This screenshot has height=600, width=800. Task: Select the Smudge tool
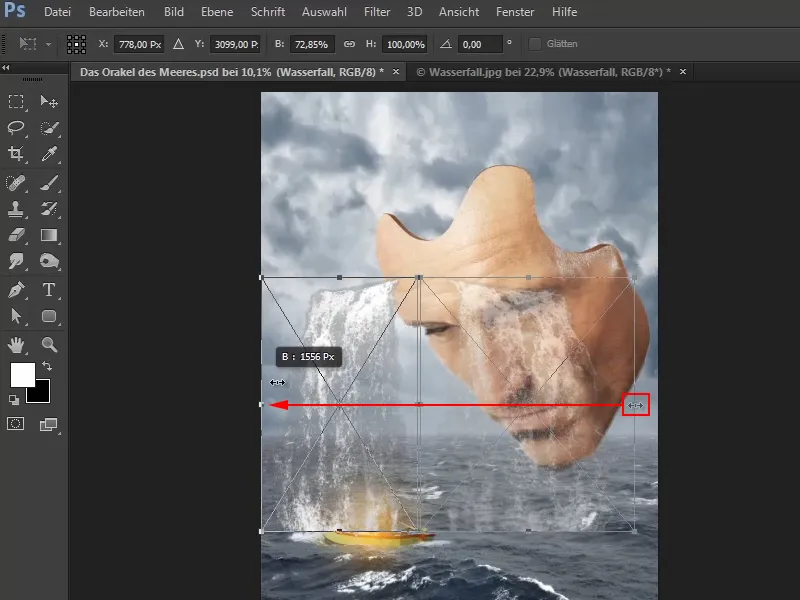pos(16,261)
